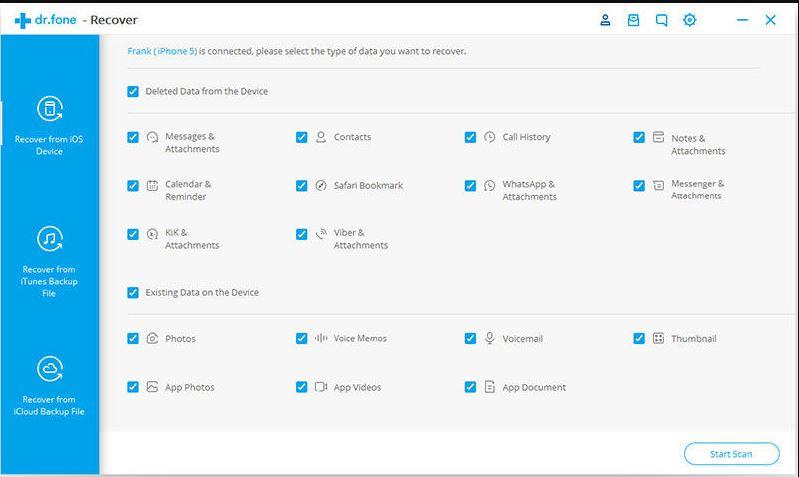Toggle the Messages & Attachments checkbox
799x477 pixels.
(133, 137)
